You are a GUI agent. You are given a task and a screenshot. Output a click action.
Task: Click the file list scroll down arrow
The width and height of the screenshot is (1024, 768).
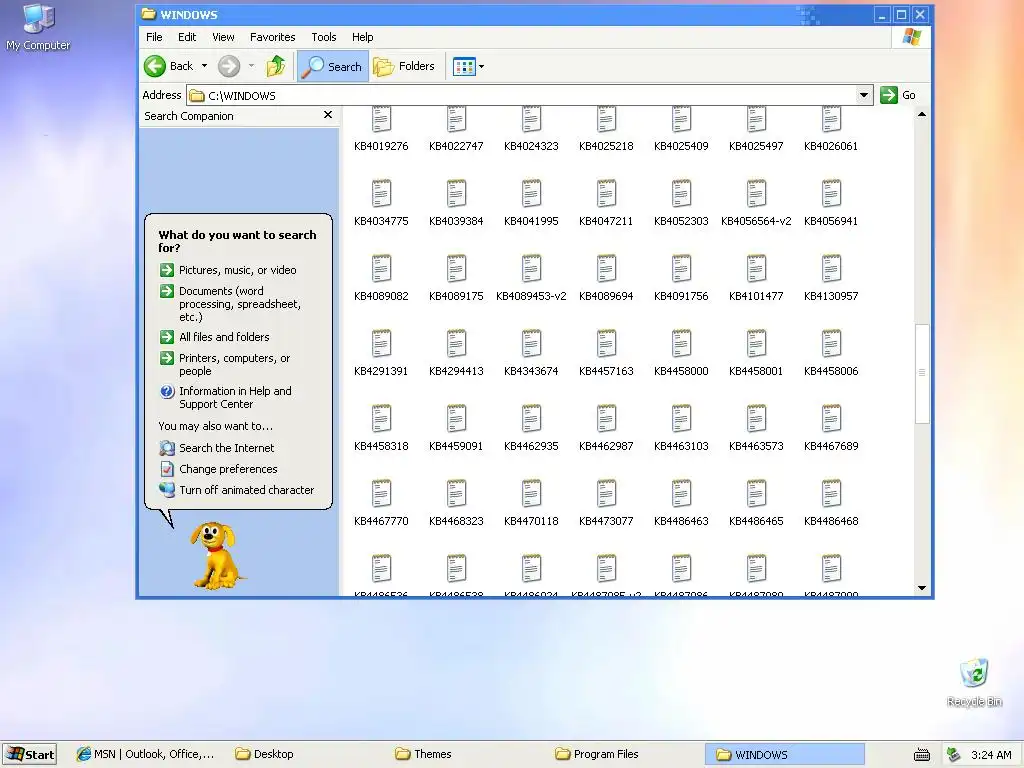click(921, 588)
